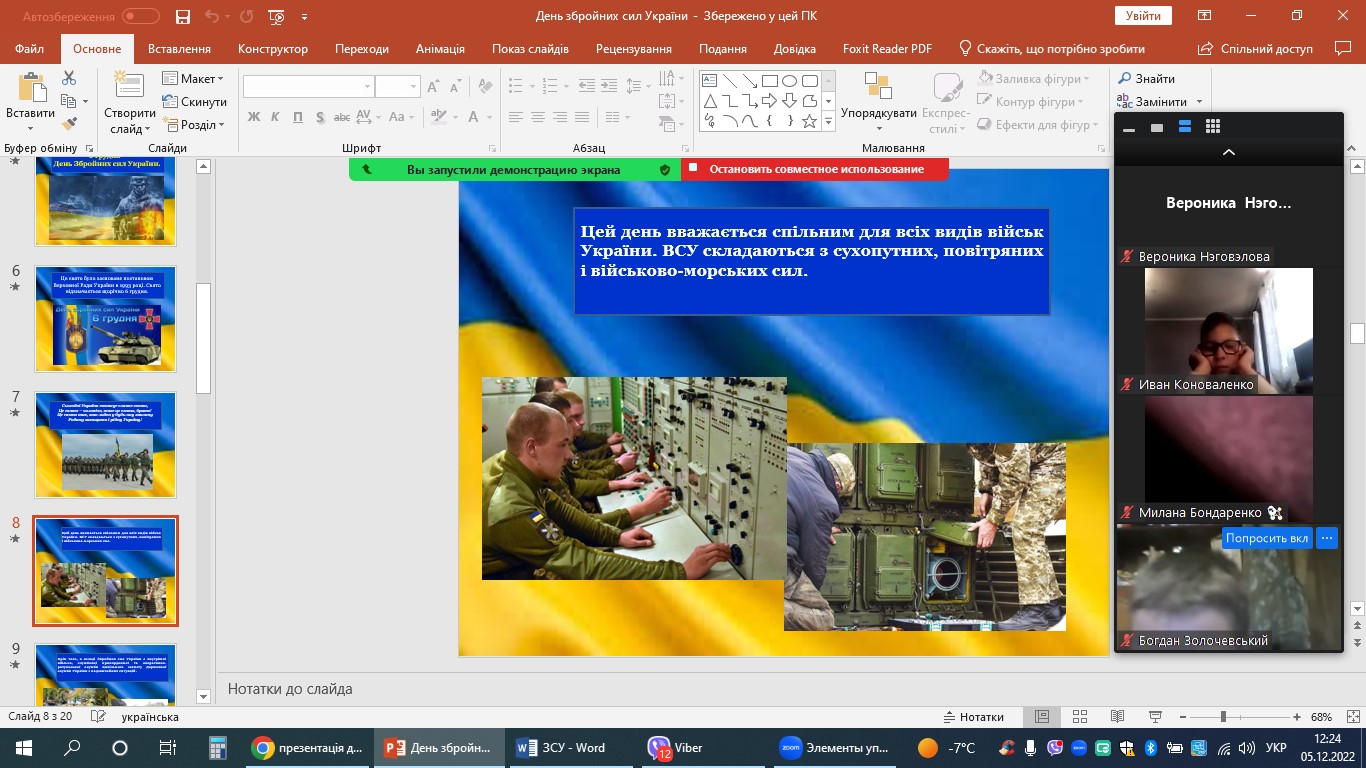Select slide 6 thumbnail
1366x768 pixels.
pos(106,319)
